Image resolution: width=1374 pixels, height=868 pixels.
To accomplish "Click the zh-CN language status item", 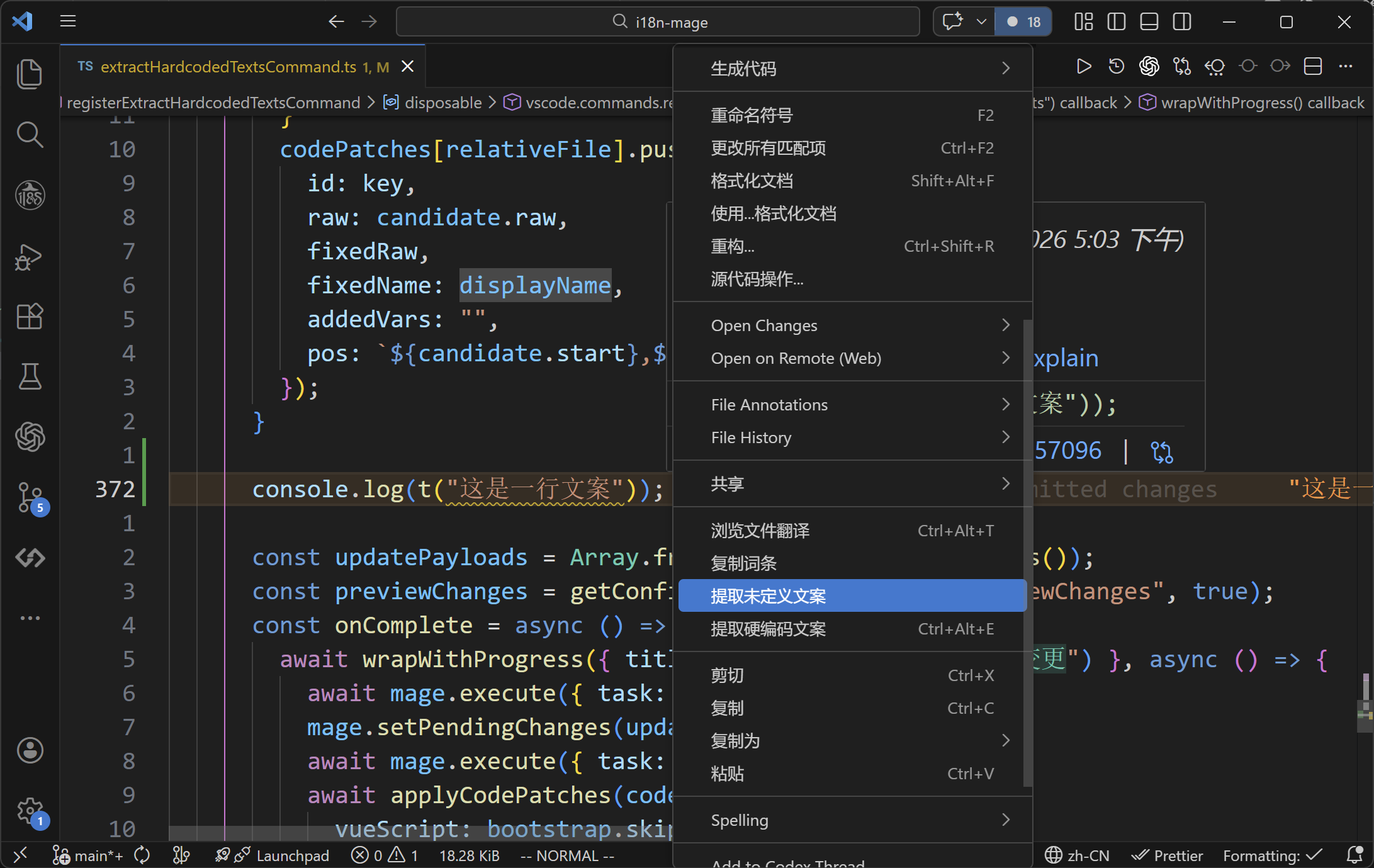I will tap(1078, 856).
